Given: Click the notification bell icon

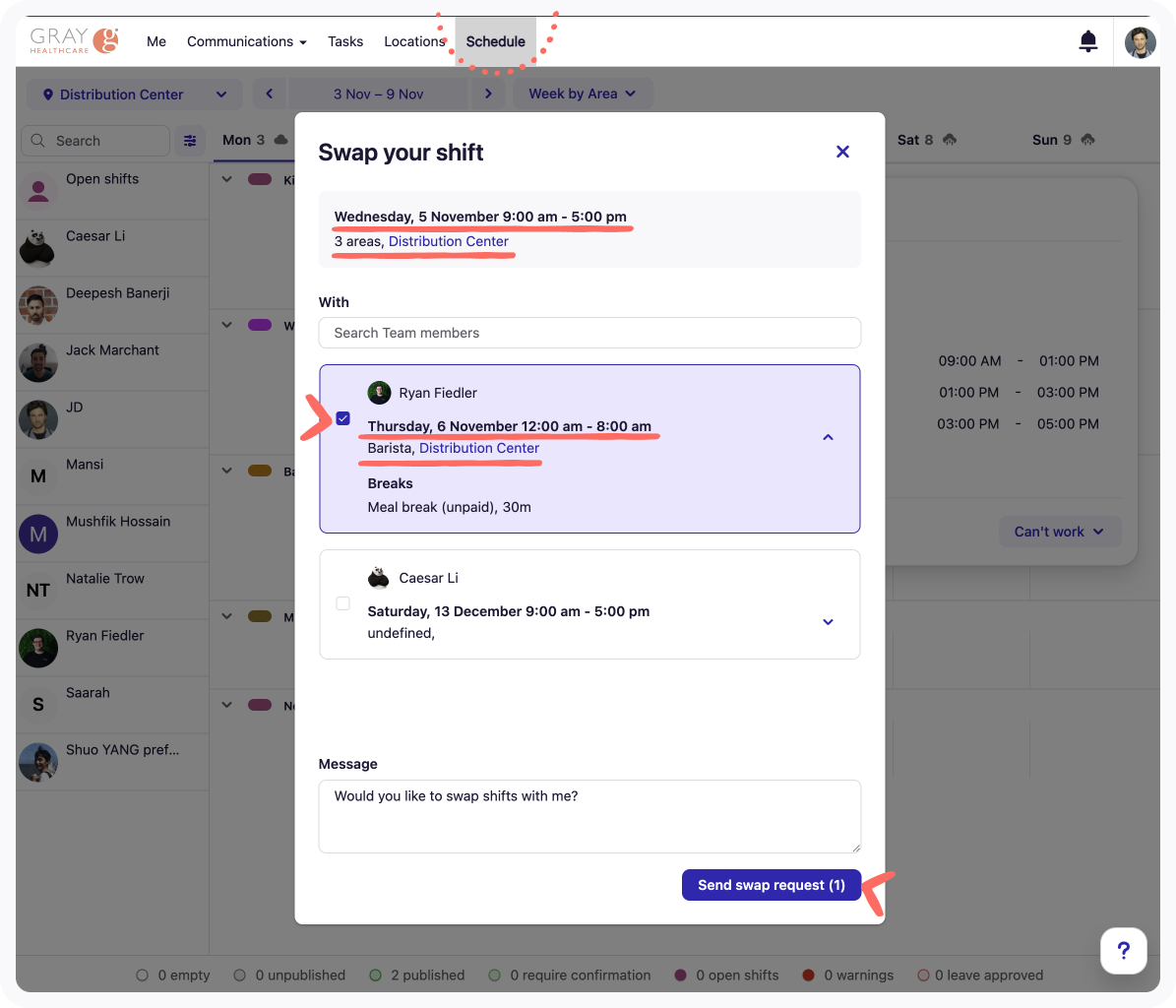Looking at the screenshot, I should tap(1087, 41).
